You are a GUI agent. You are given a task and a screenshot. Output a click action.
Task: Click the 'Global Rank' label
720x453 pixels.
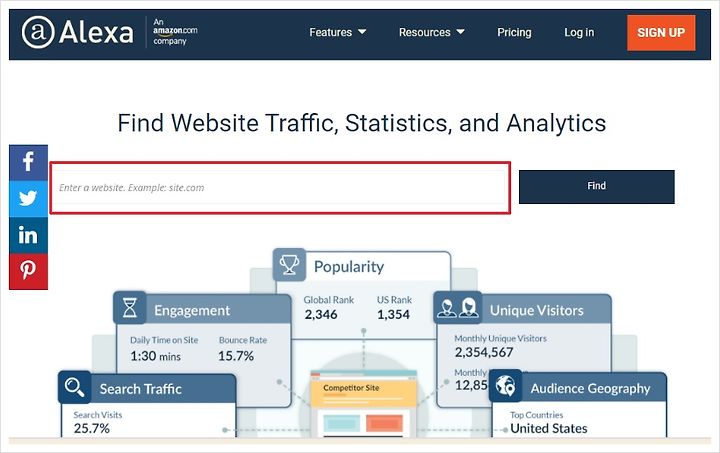pyautogui.click(x=329, y=300)
